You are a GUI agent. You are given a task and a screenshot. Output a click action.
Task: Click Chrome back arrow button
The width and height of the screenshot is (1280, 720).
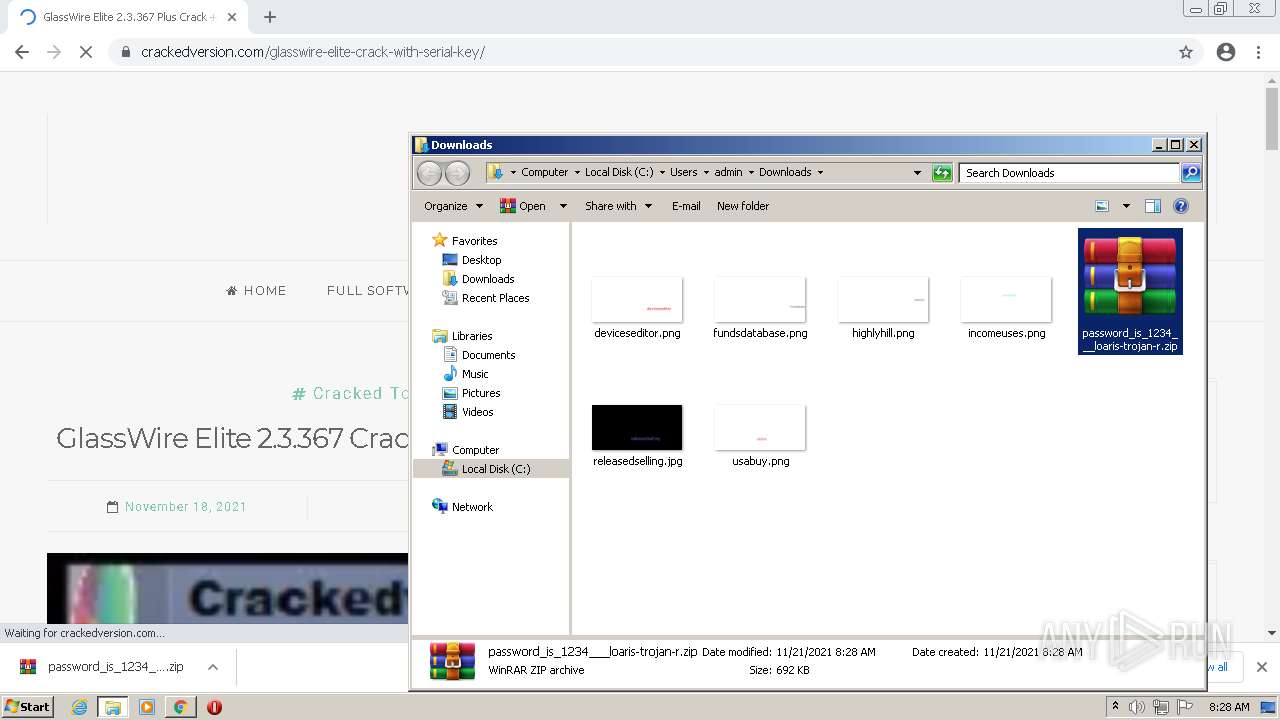click(22, 52)
